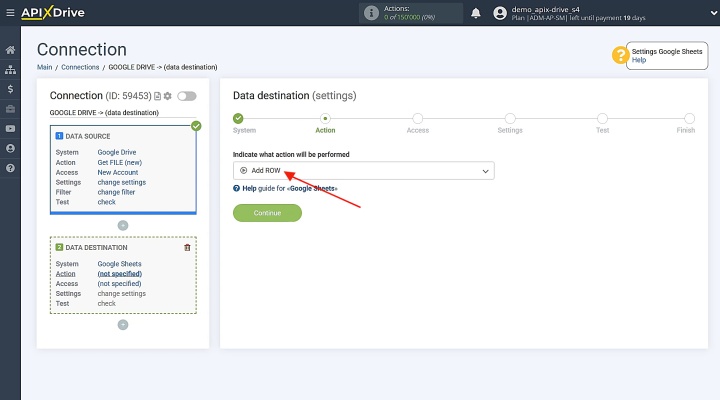Go to Main breadcrumb
The height and width of the screenshot is (400, 720).
(x=45, y=67)
